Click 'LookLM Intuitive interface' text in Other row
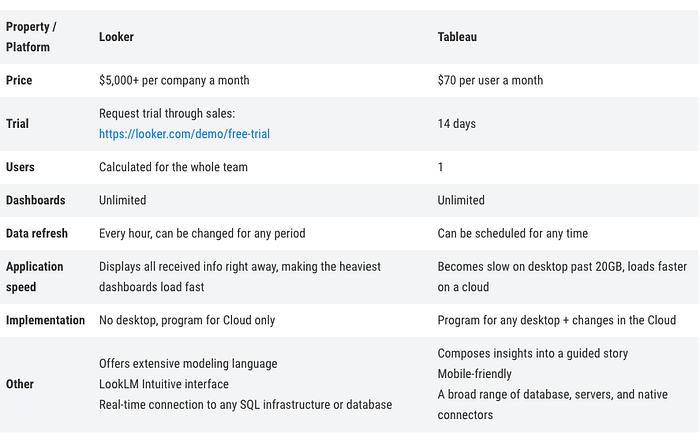This screenshot has height=442, width=700. pyautogui.click(x=164, y=384)
